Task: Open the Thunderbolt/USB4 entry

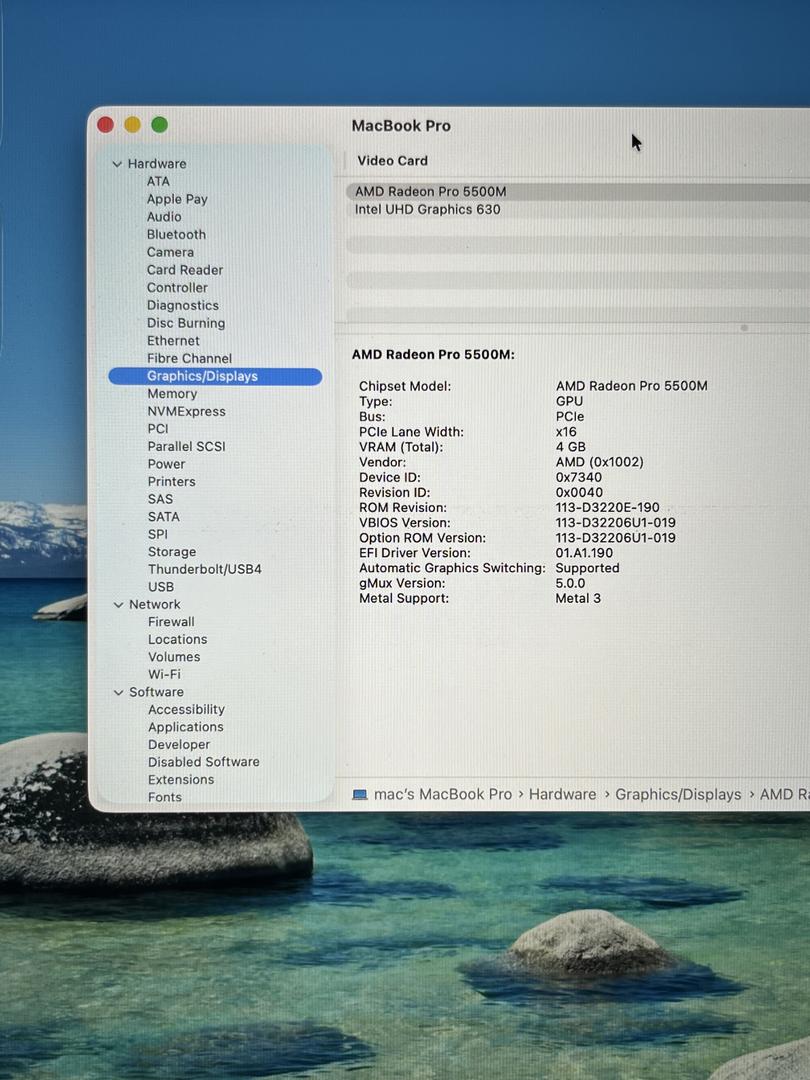Action: pyautogui.click(x=205, y=569)
